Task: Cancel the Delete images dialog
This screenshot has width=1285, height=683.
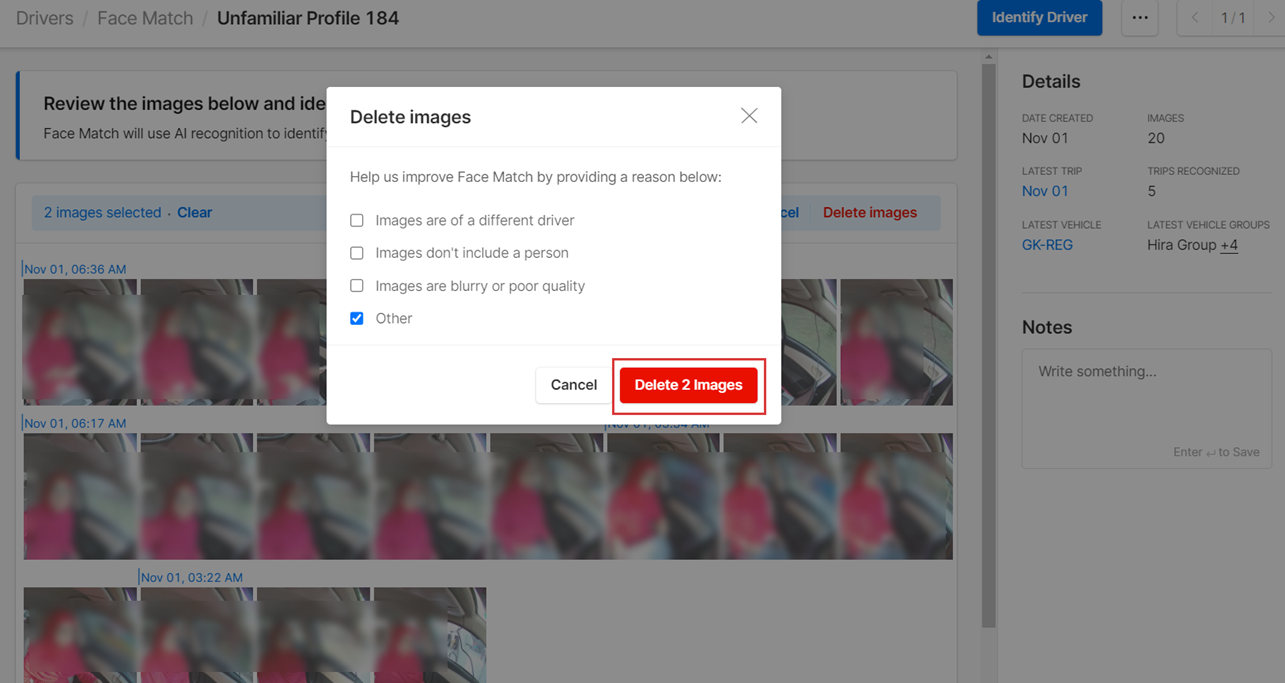Action: coord(574,385)
